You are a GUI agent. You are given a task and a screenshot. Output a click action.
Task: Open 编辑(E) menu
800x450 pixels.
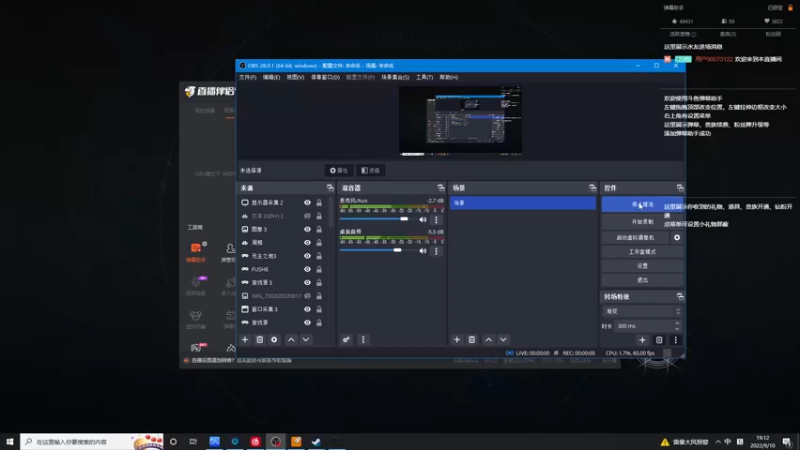pyautogui.click(x=271, y=78)
